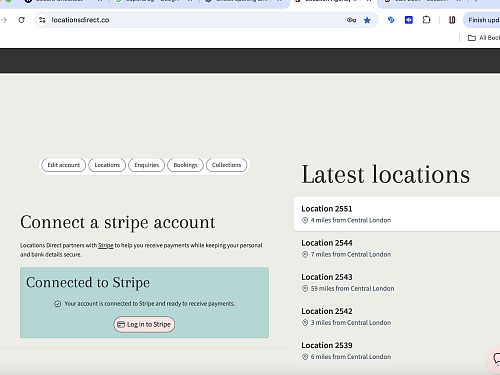Click the Connected to Stripe heading
This screenshot has height=375, width=500.
(x=88, y=283)
